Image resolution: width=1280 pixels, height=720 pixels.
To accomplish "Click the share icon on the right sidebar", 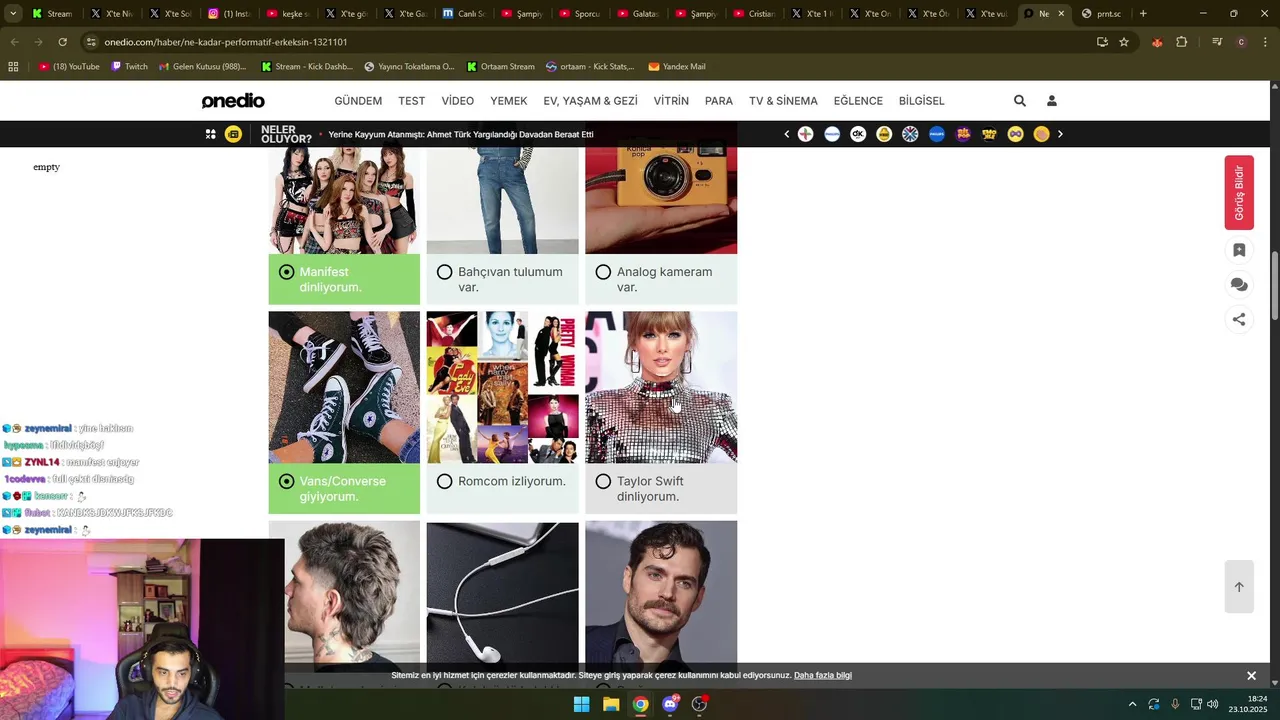I will 1239,320.
